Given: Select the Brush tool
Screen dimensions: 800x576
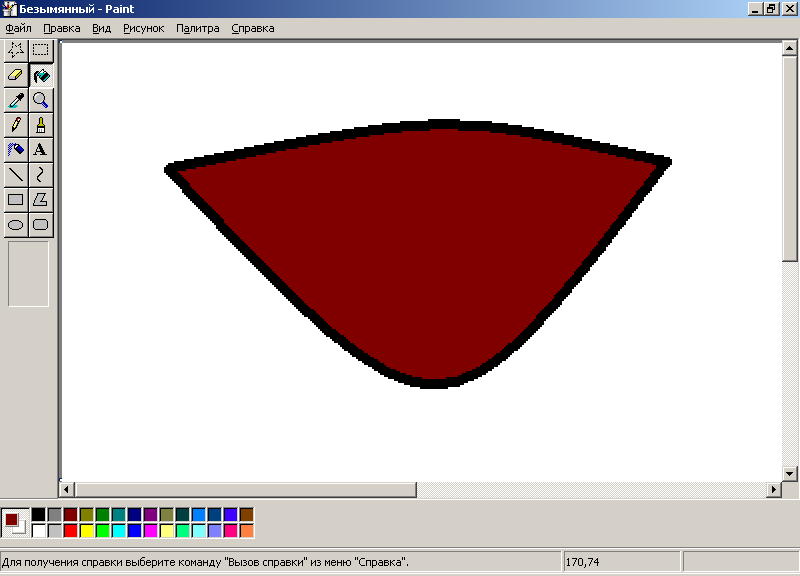Looking at the screenshot, I should 41,124.
